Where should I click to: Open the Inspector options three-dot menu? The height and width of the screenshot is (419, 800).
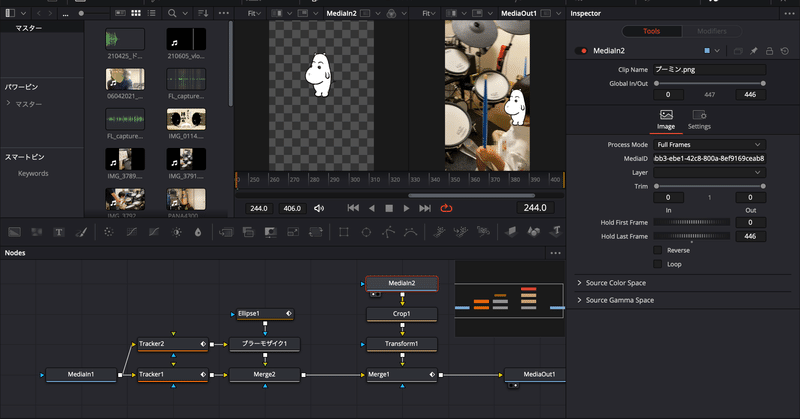click(x=789, y=13)
